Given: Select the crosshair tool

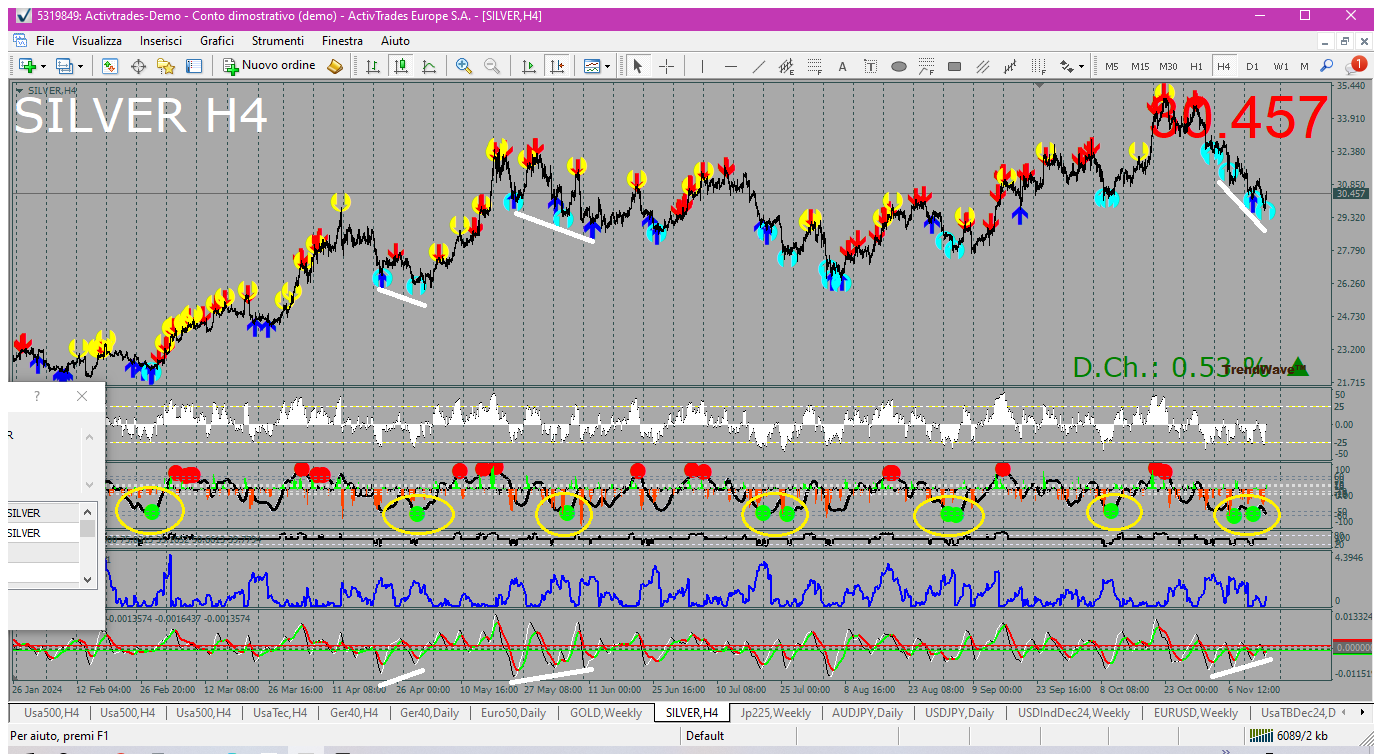Looking at the screenshot, I should click(x=666, y=66).
